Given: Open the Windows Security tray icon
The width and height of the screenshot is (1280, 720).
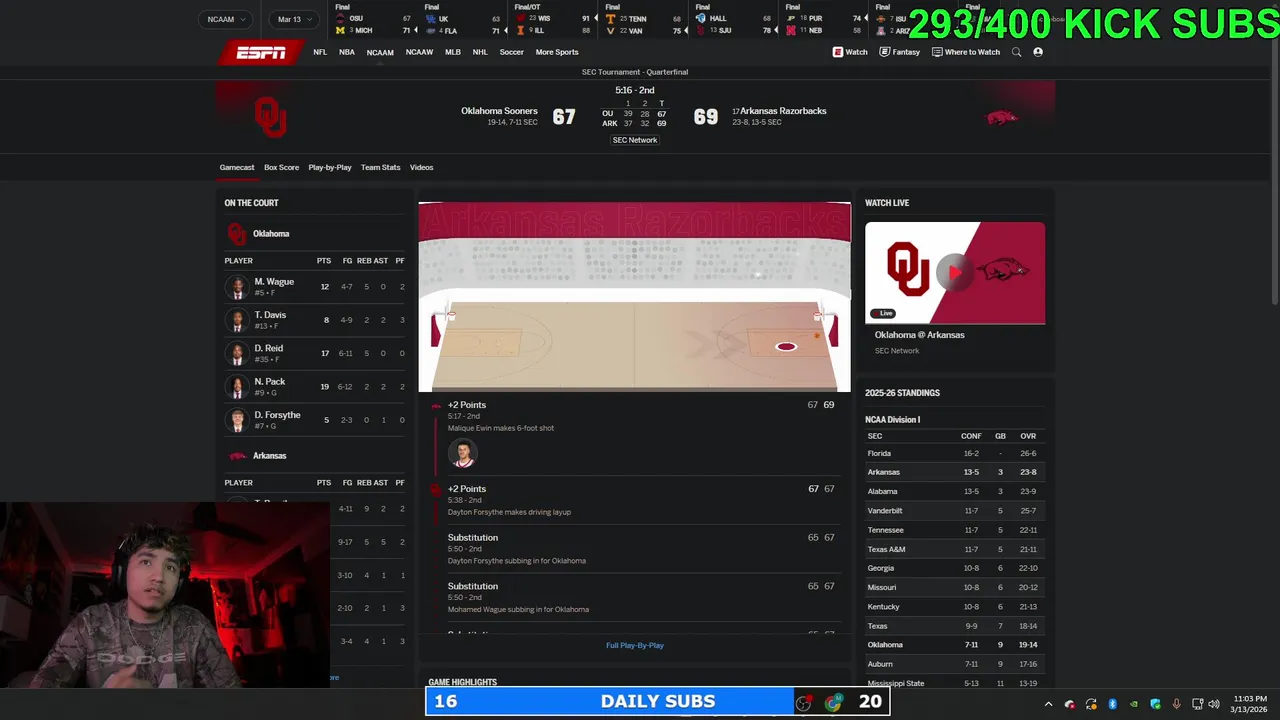Looking at the screenshot, I should 1155,704.
